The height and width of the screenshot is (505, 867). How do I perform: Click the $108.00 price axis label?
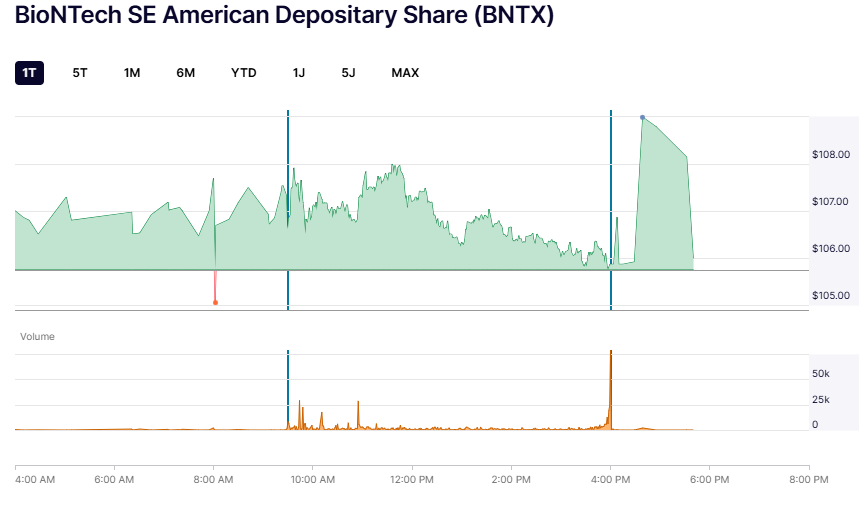coord(831,155)
